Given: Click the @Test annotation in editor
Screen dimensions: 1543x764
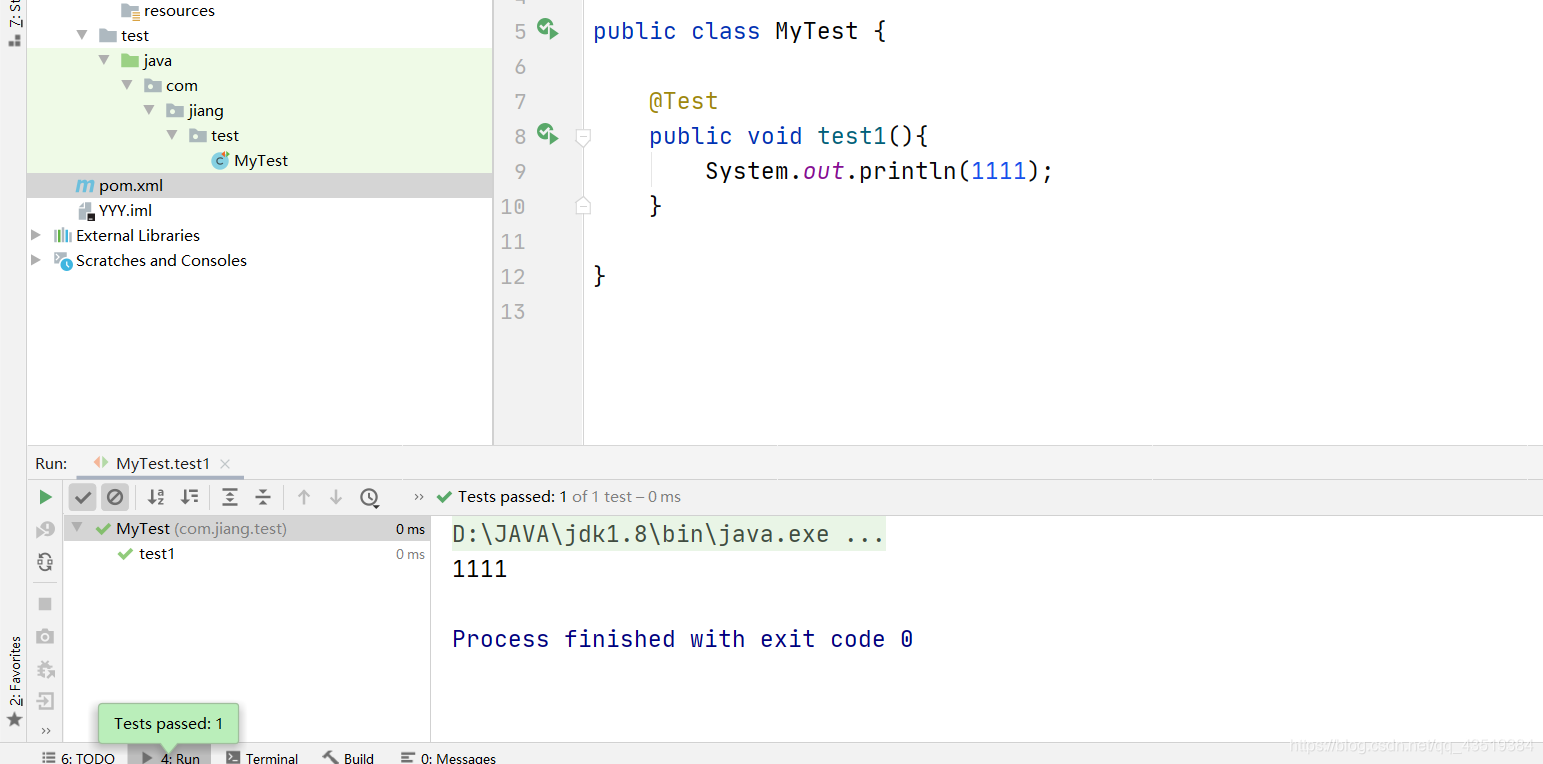Looking at the screenshot, I should pos(684,101).
